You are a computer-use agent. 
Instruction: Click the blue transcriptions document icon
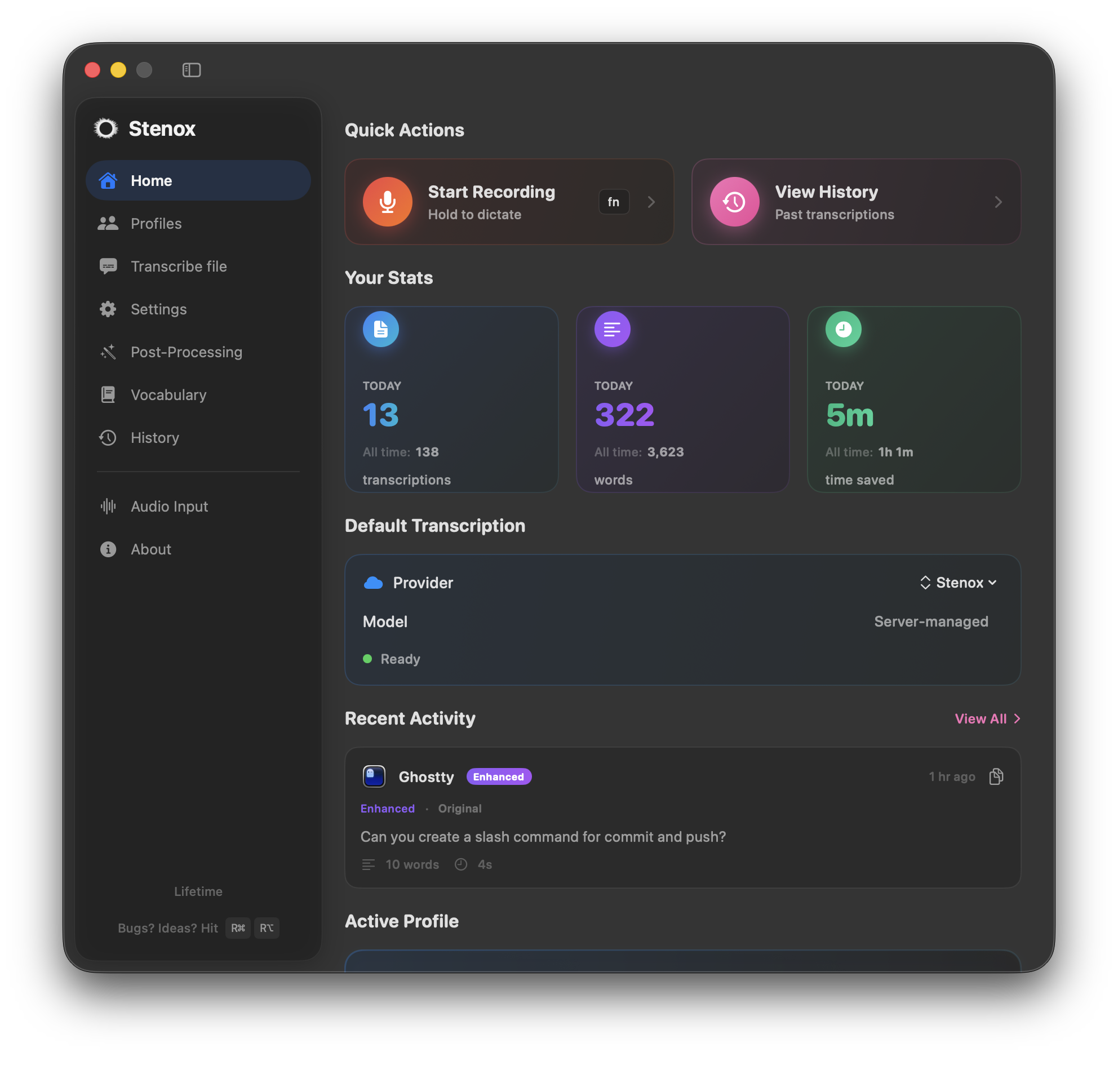380,329
